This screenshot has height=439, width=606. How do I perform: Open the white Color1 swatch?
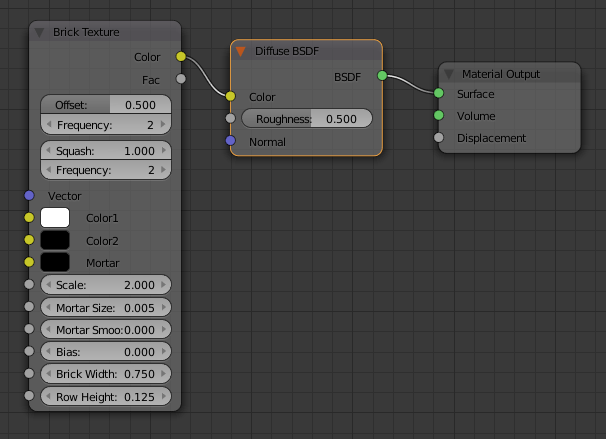click(55, 218)
